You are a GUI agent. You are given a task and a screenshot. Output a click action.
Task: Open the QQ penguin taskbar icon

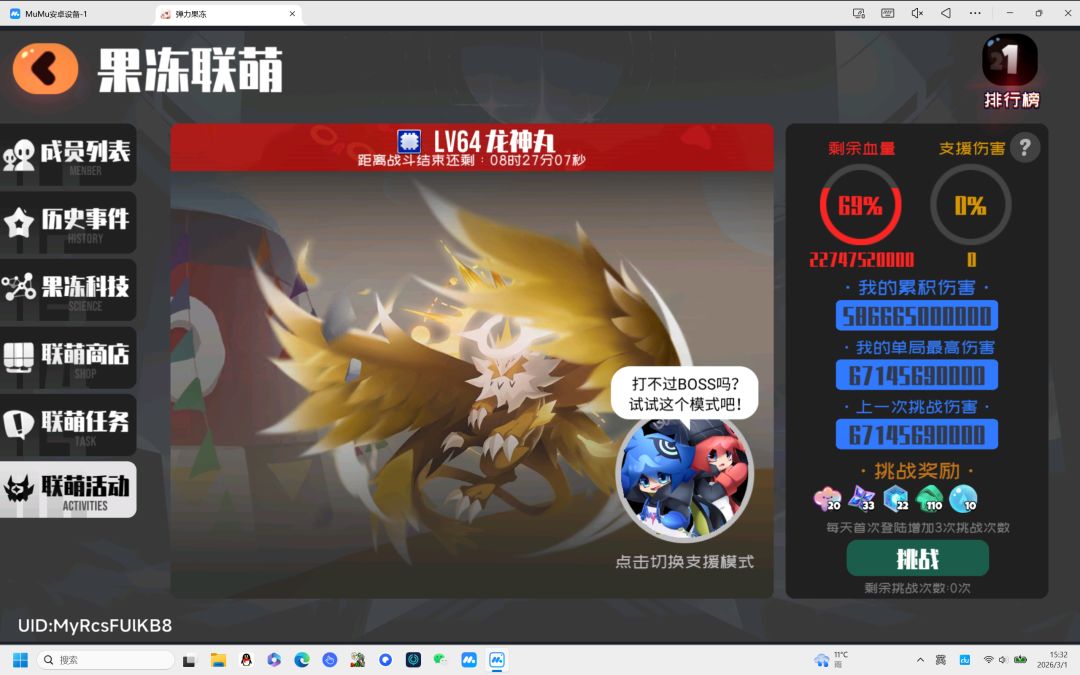[x=246, y=660]
